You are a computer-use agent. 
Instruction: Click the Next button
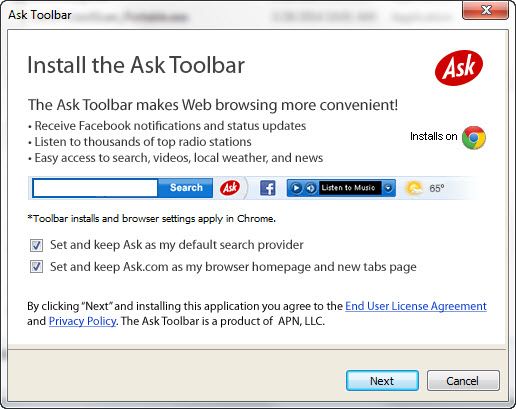(x=382, y=381)
